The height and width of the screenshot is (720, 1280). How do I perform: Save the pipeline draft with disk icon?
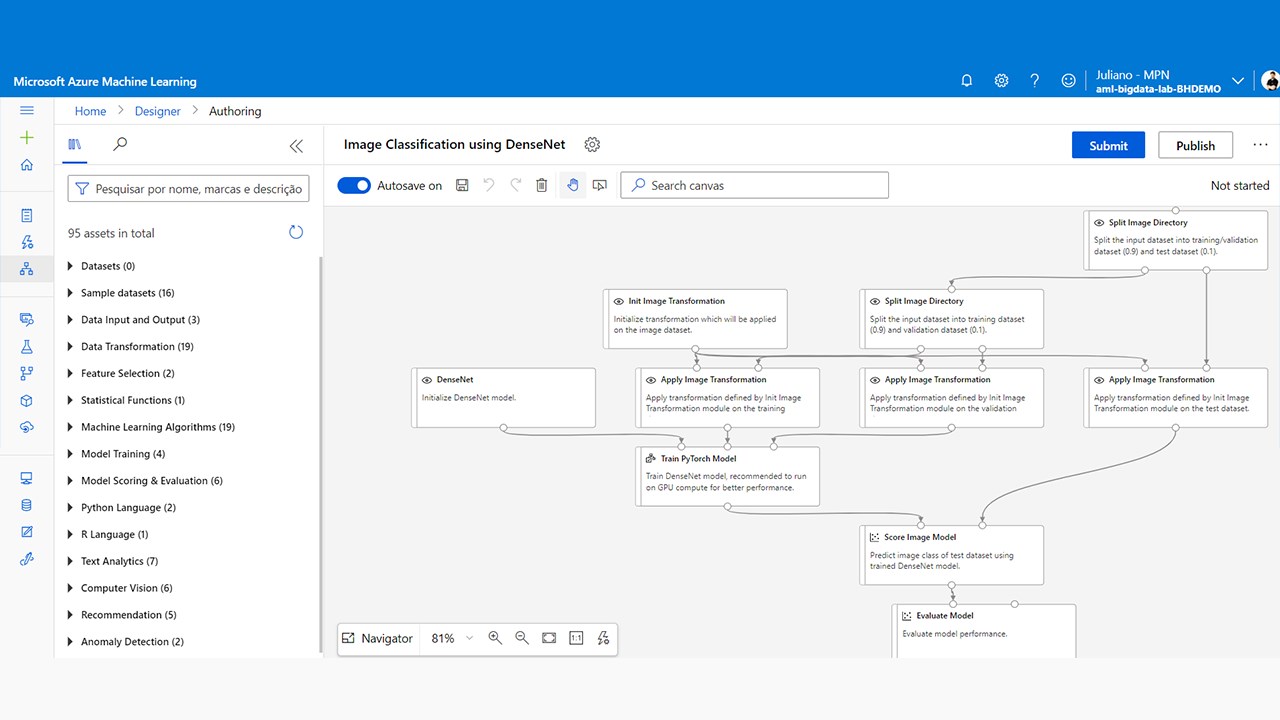click(x=462, y=185)
